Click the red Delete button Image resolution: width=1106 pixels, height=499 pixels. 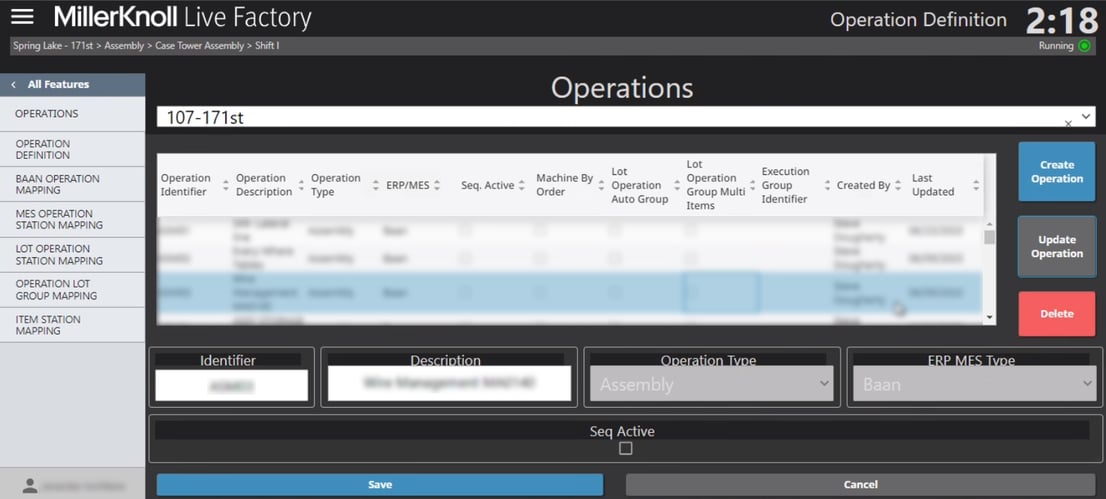[x=1057, y=313]
